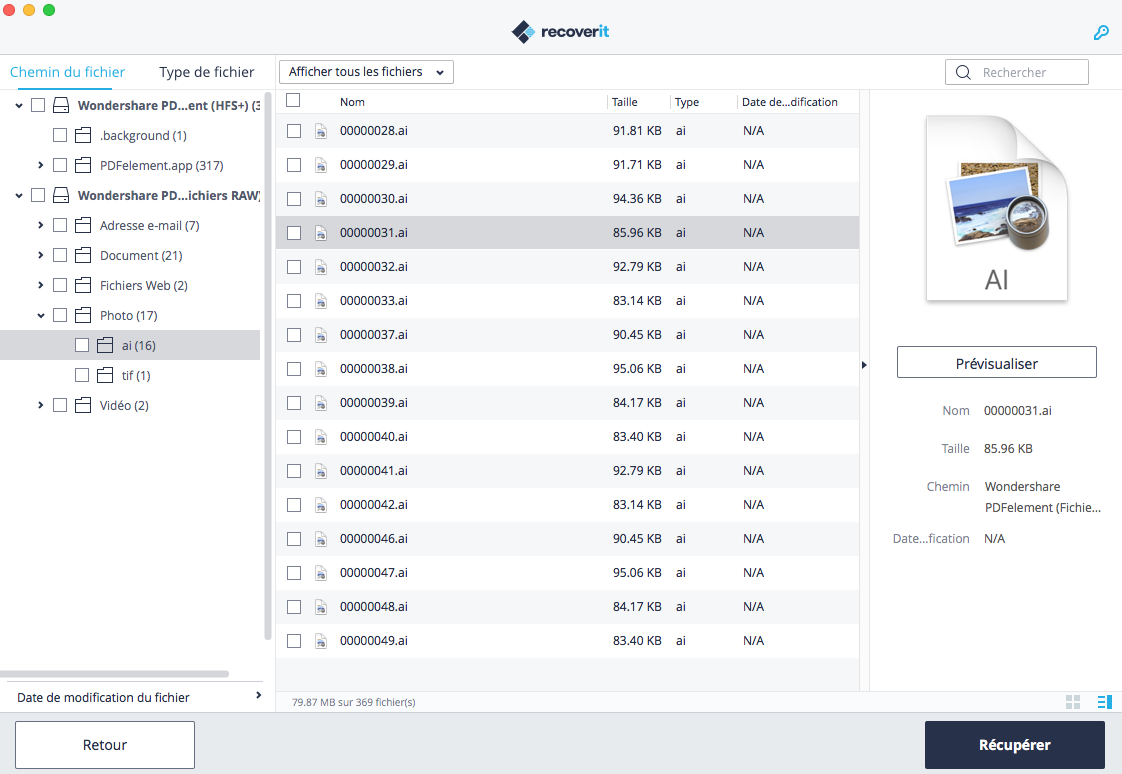Click the tif folder icon
Image resolution: width=1122 pixels, height=774 pixels.
tap(105, 376)
